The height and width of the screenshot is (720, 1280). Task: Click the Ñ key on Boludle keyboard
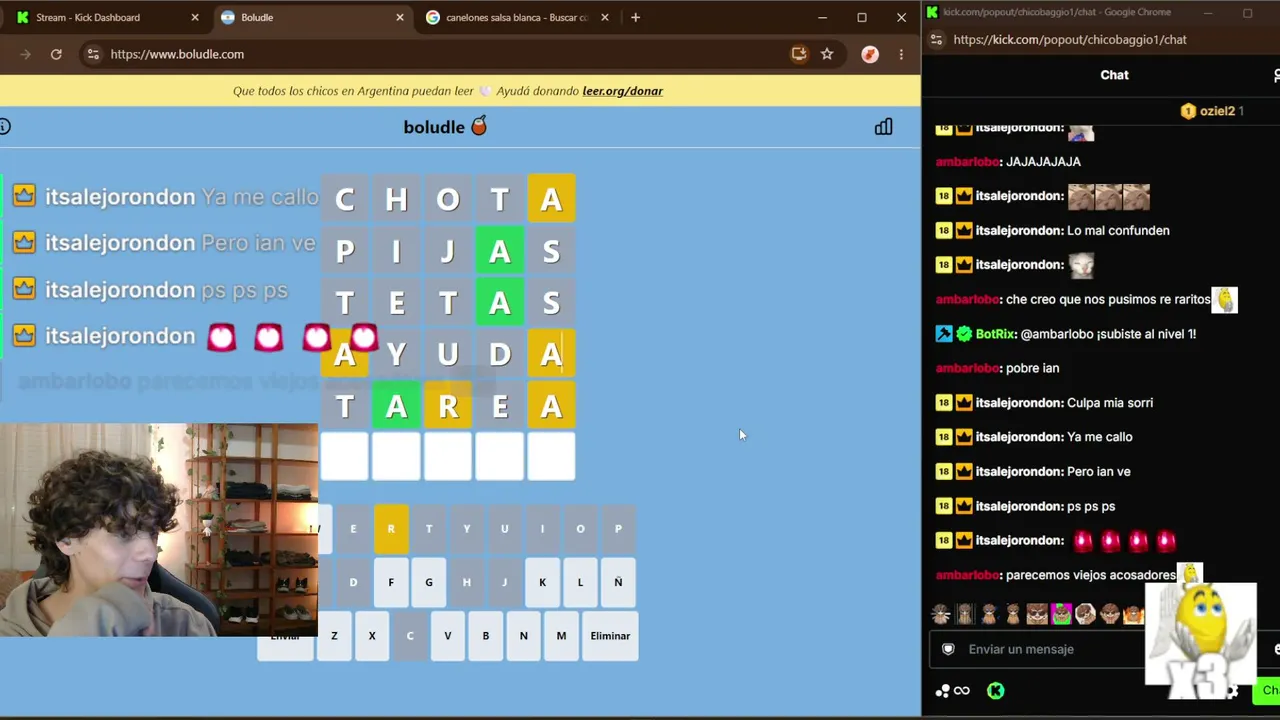click(x=618, y=582)
